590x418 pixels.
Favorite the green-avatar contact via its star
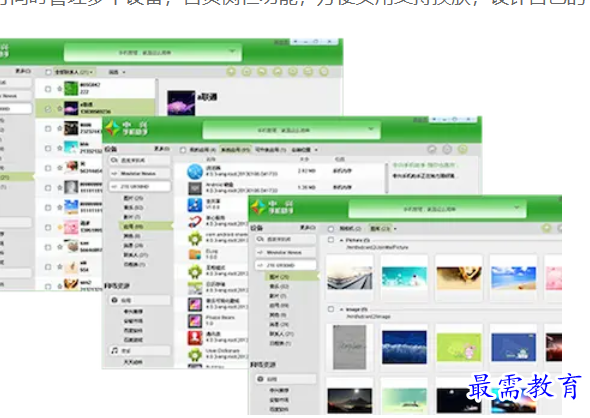point(59,89)
